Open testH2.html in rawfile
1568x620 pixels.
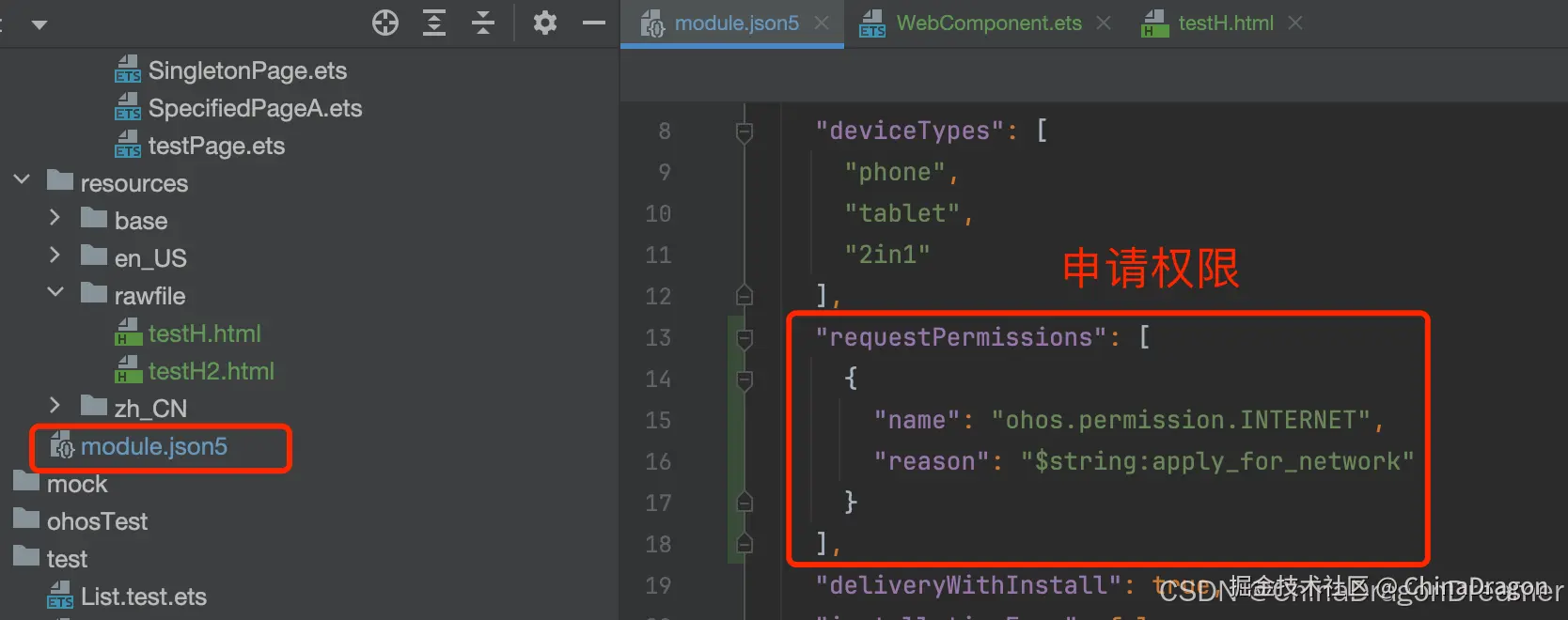212,371
